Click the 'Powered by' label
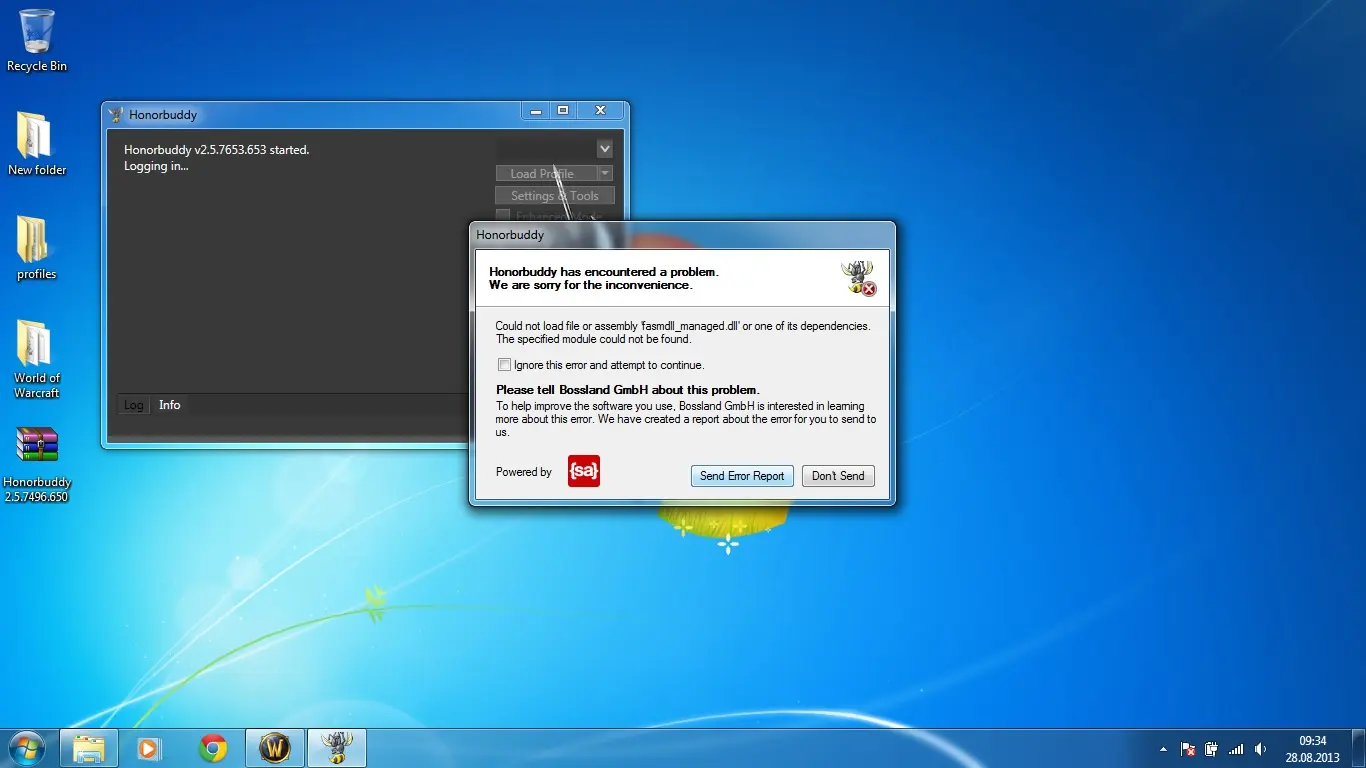This screenshot has height=768, width=1366. (524, 472)
